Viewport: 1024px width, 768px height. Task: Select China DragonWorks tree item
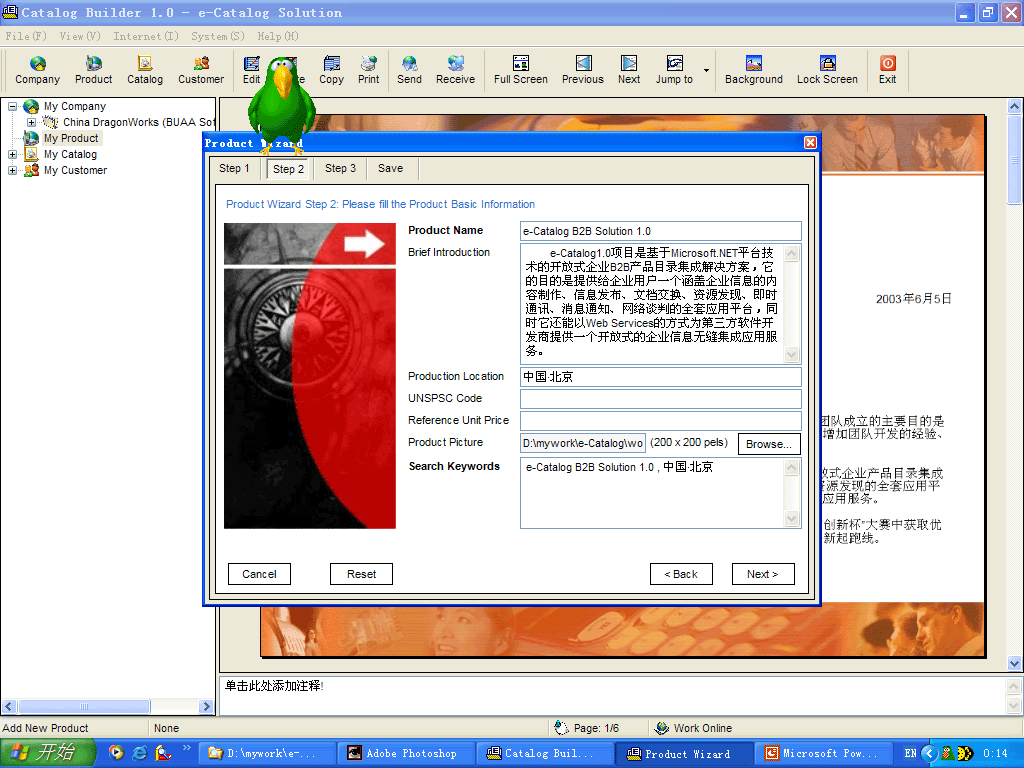pyautogui.click(x=138, y=122)
